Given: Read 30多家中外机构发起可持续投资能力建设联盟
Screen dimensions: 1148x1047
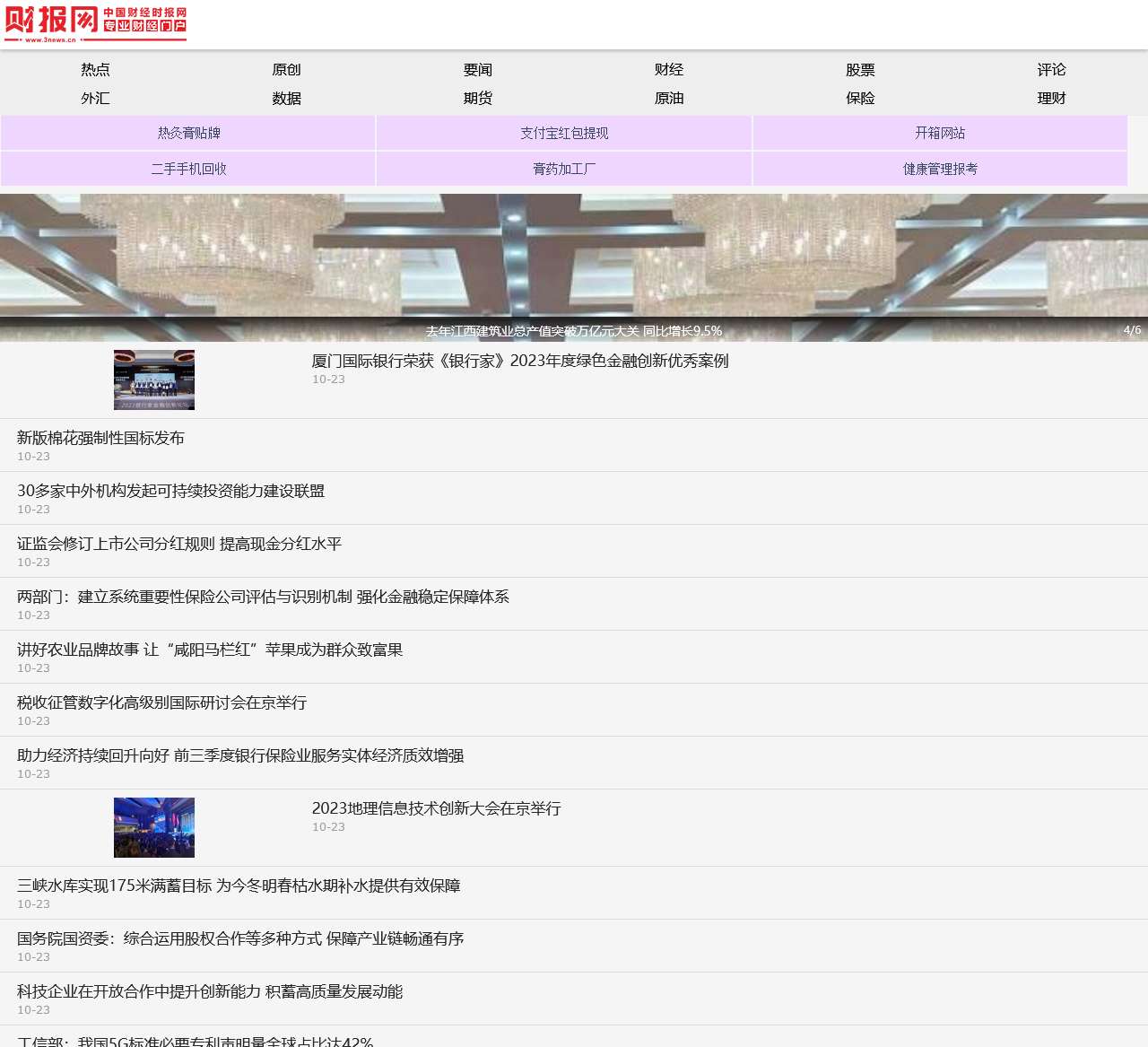Looking at the screenshot, I should pos(170,491).
